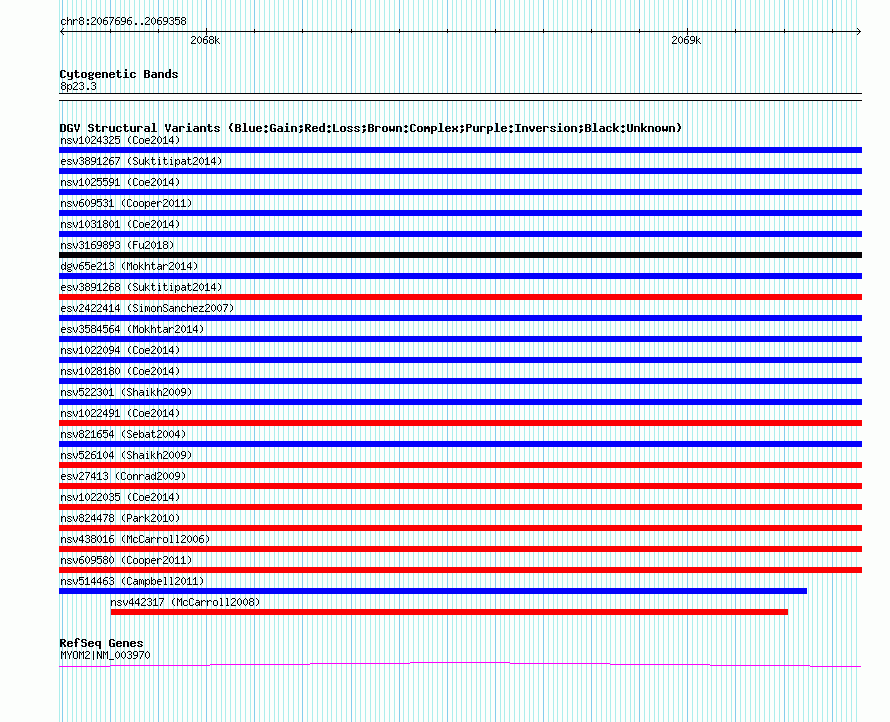Click the nsv442317 (McCarroll2008) label
Image resolution: width=890 pixels, height=722 pixels.
185,602
